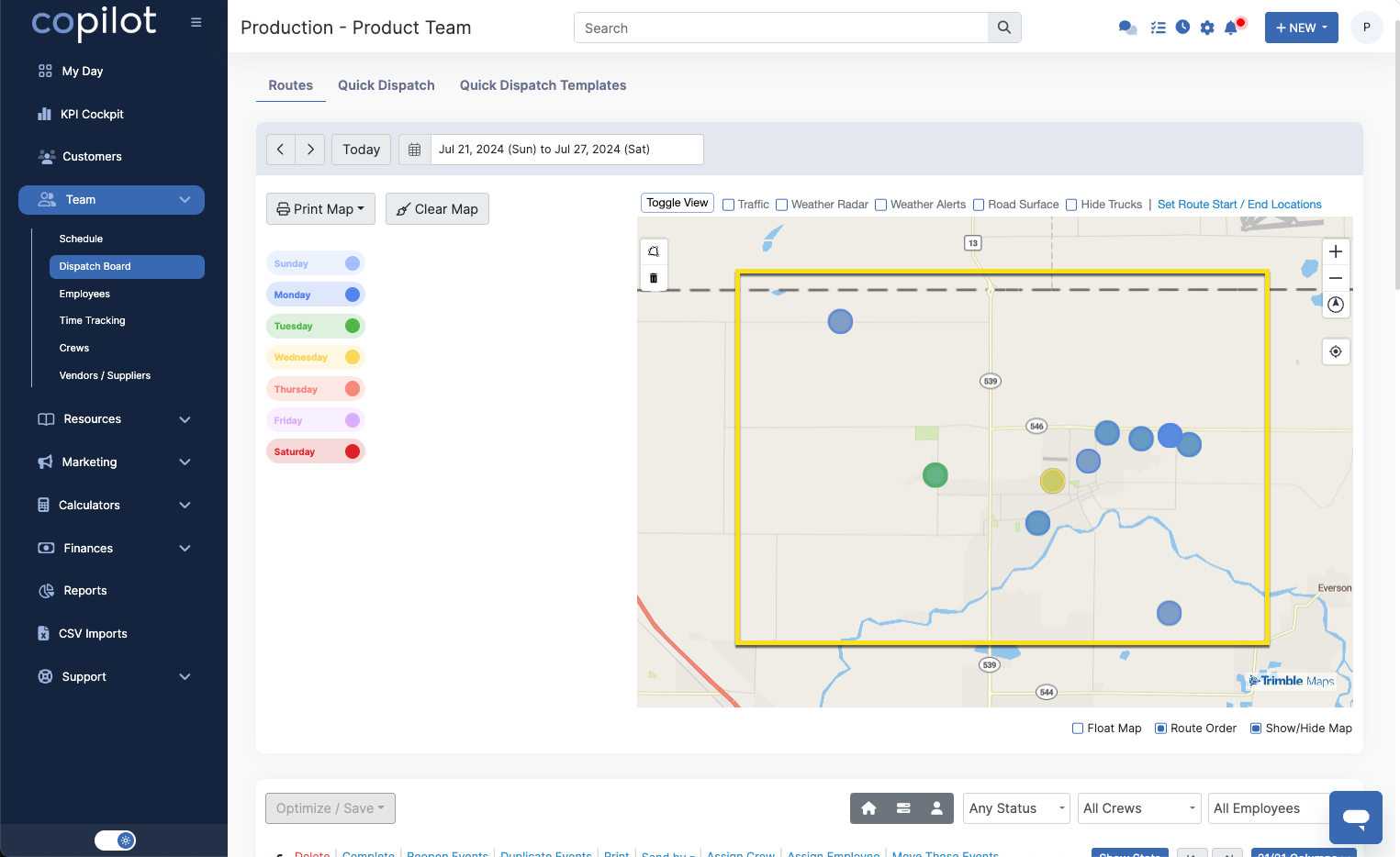Click the search magnifier button

[1004, 28]
